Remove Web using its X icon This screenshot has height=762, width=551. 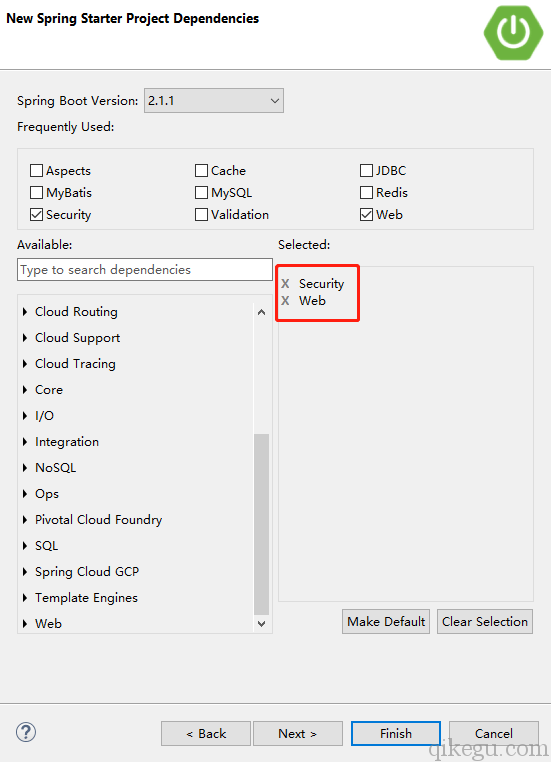(x=285, y=301)
